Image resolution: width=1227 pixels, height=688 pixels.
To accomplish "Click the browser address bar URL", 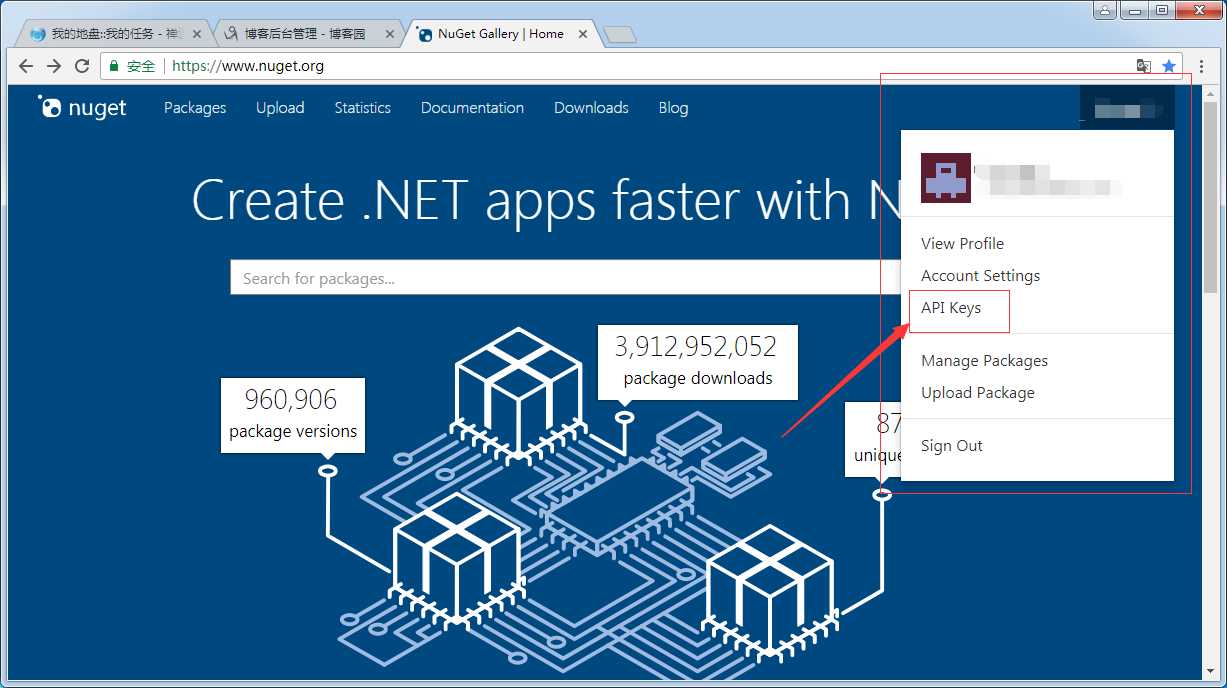I will tap(248, 66).
